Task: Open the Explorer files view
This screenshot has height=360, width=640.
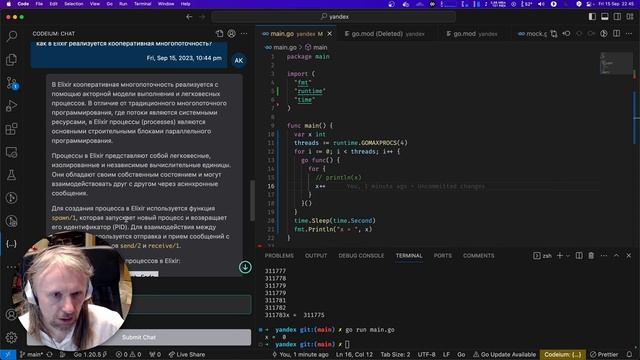Action: pos(11,60)
